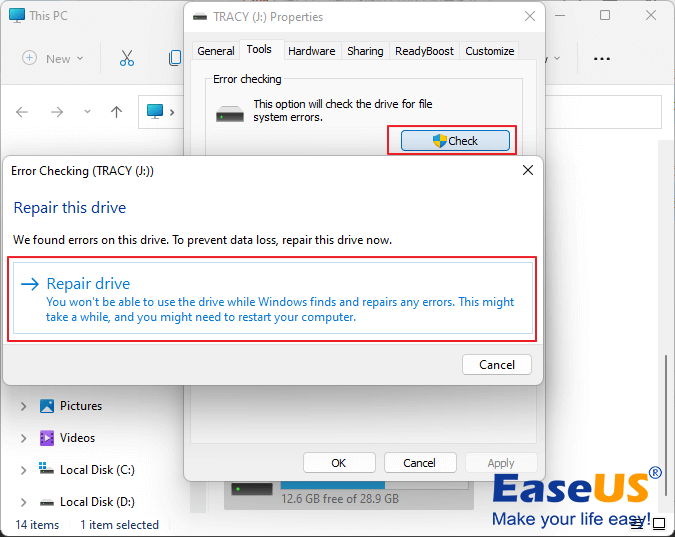Select Local Disk (D:) in sidebar
The image size is (675, 537).
click(x=96, y=502)
